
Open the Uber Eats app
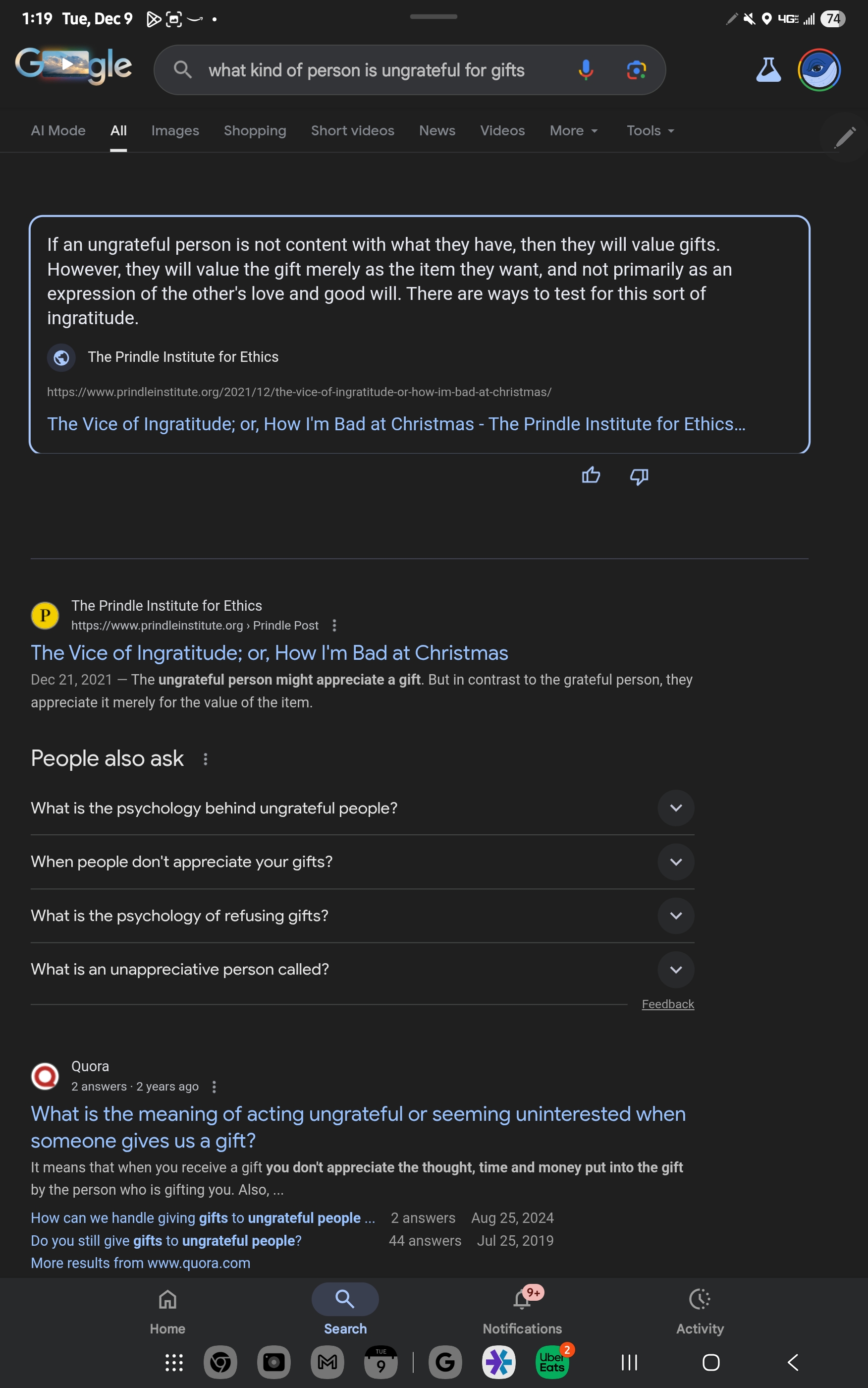pyautogui.click(x=552, y=1362)
